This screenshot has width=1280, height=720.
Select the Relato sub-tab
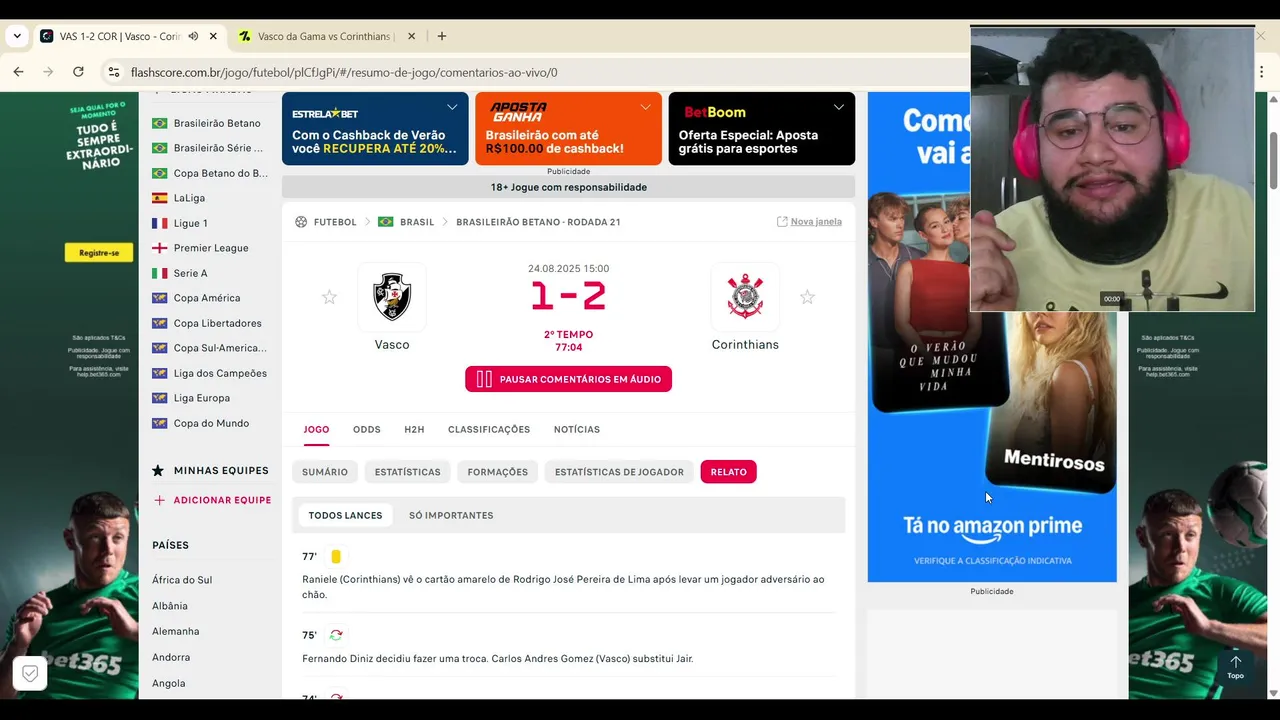tap(728, 472)
